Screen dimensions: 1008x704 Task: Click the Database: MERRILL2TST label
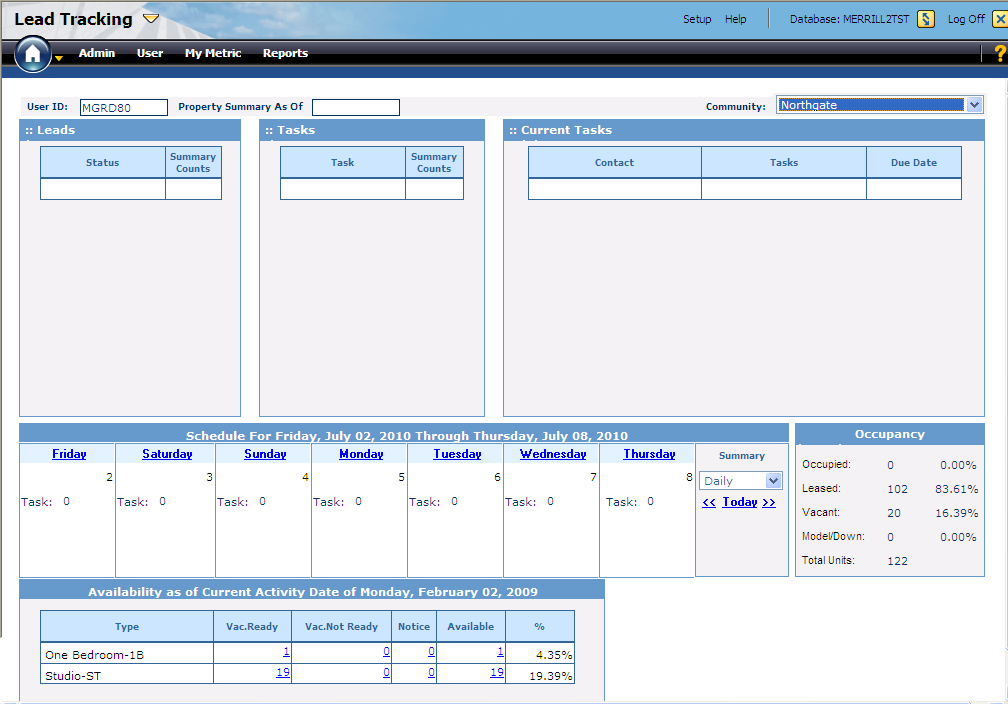(x=849, y=19)
